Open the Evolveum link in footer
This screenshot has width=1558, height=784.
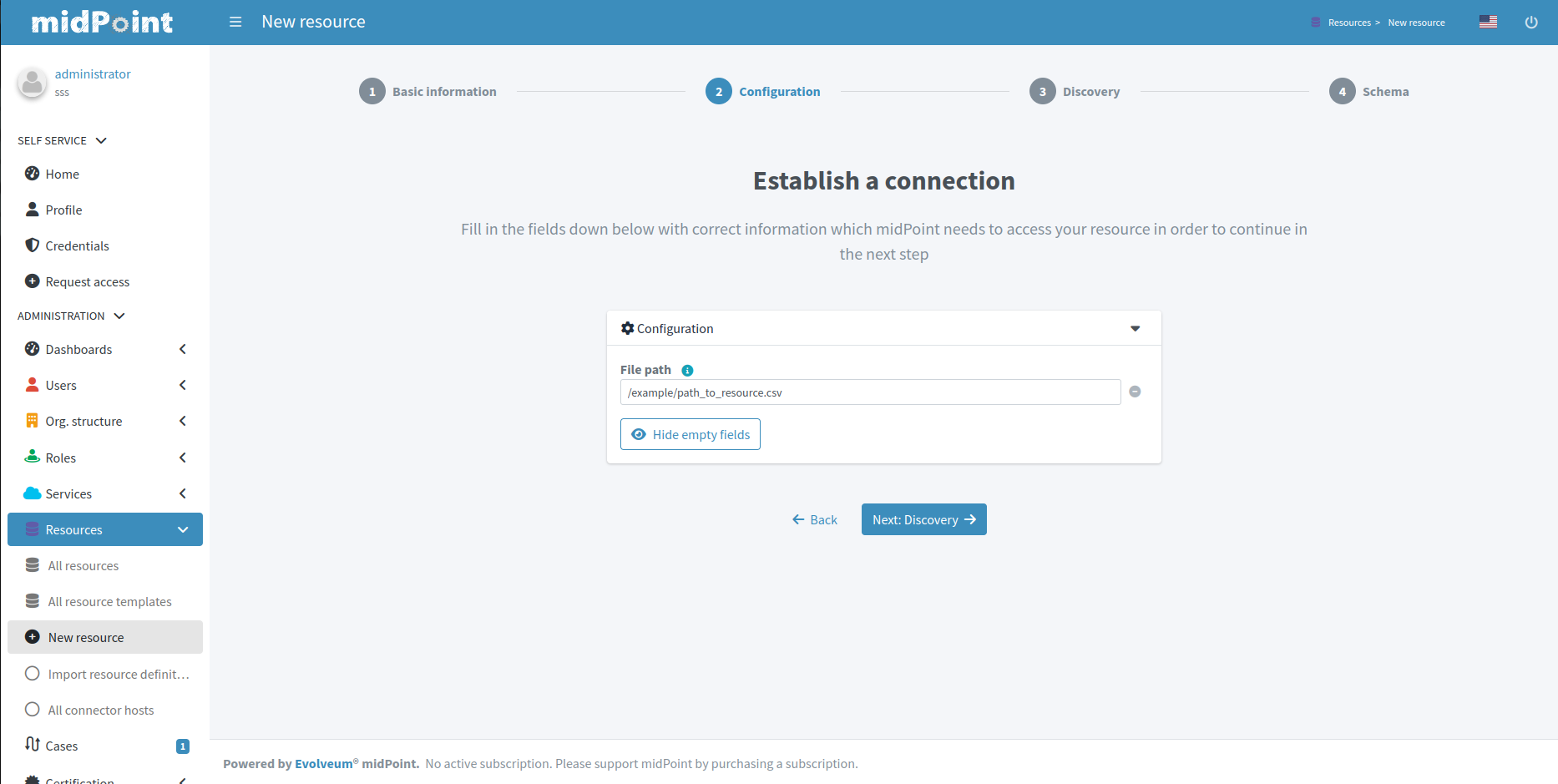point(323,764)
